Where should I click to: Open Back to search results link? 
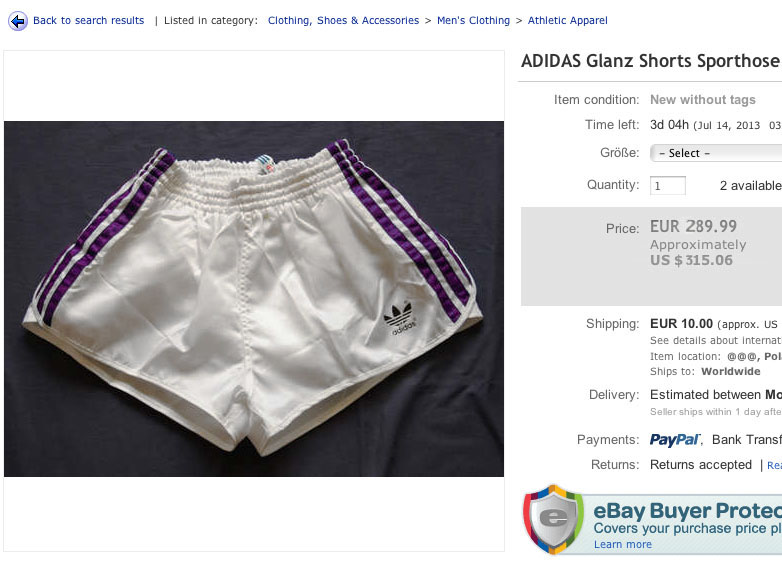coord(88,20)
